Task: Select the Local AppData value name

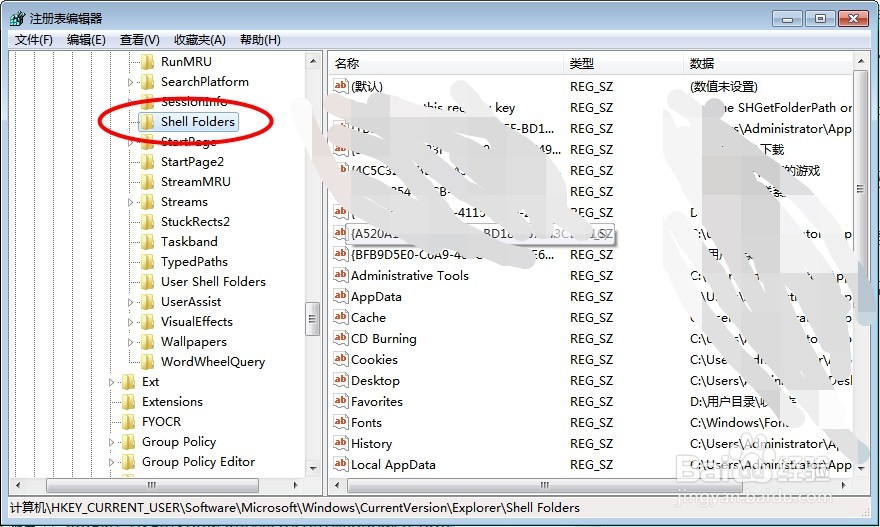Action: [x=393, y=465]
